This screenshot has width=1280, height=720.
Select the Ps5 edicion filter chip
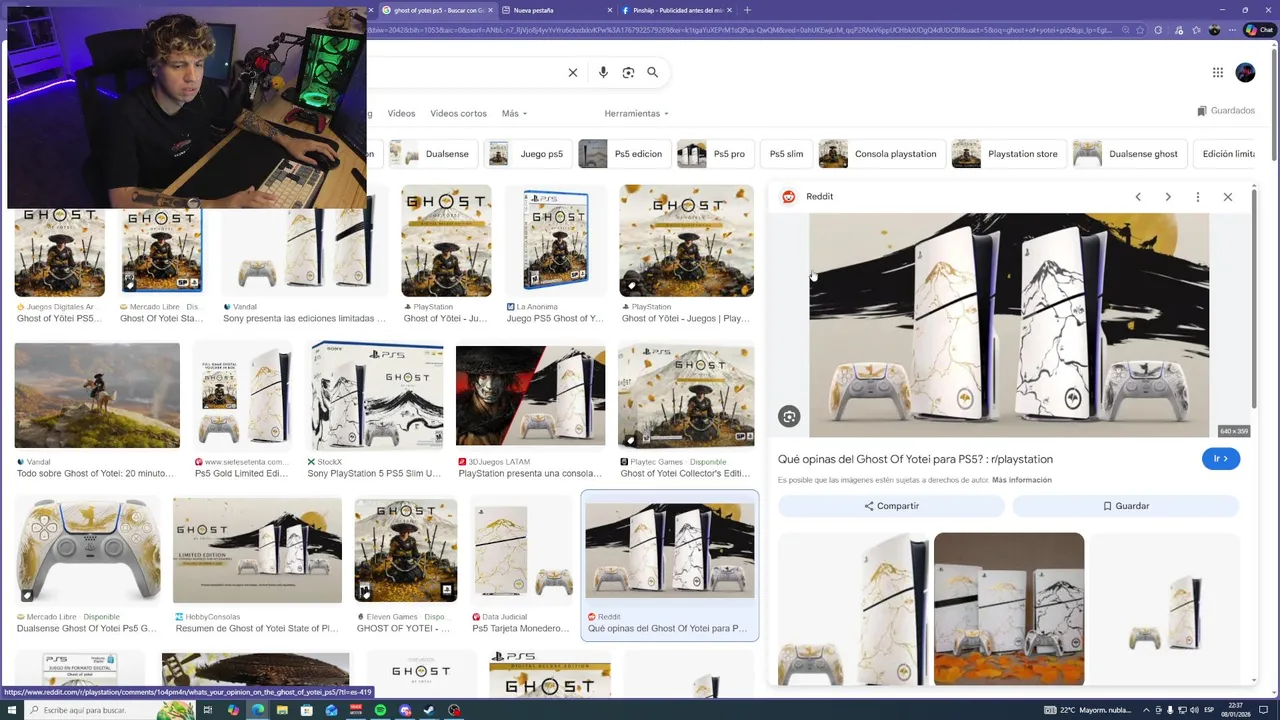point(623,154)
